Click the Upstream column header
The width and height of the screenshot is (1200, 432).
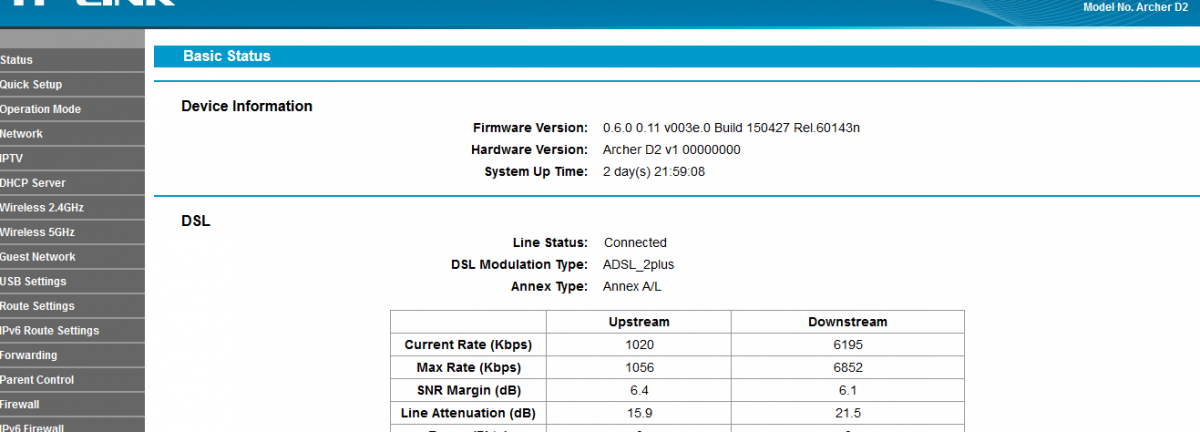639,322
